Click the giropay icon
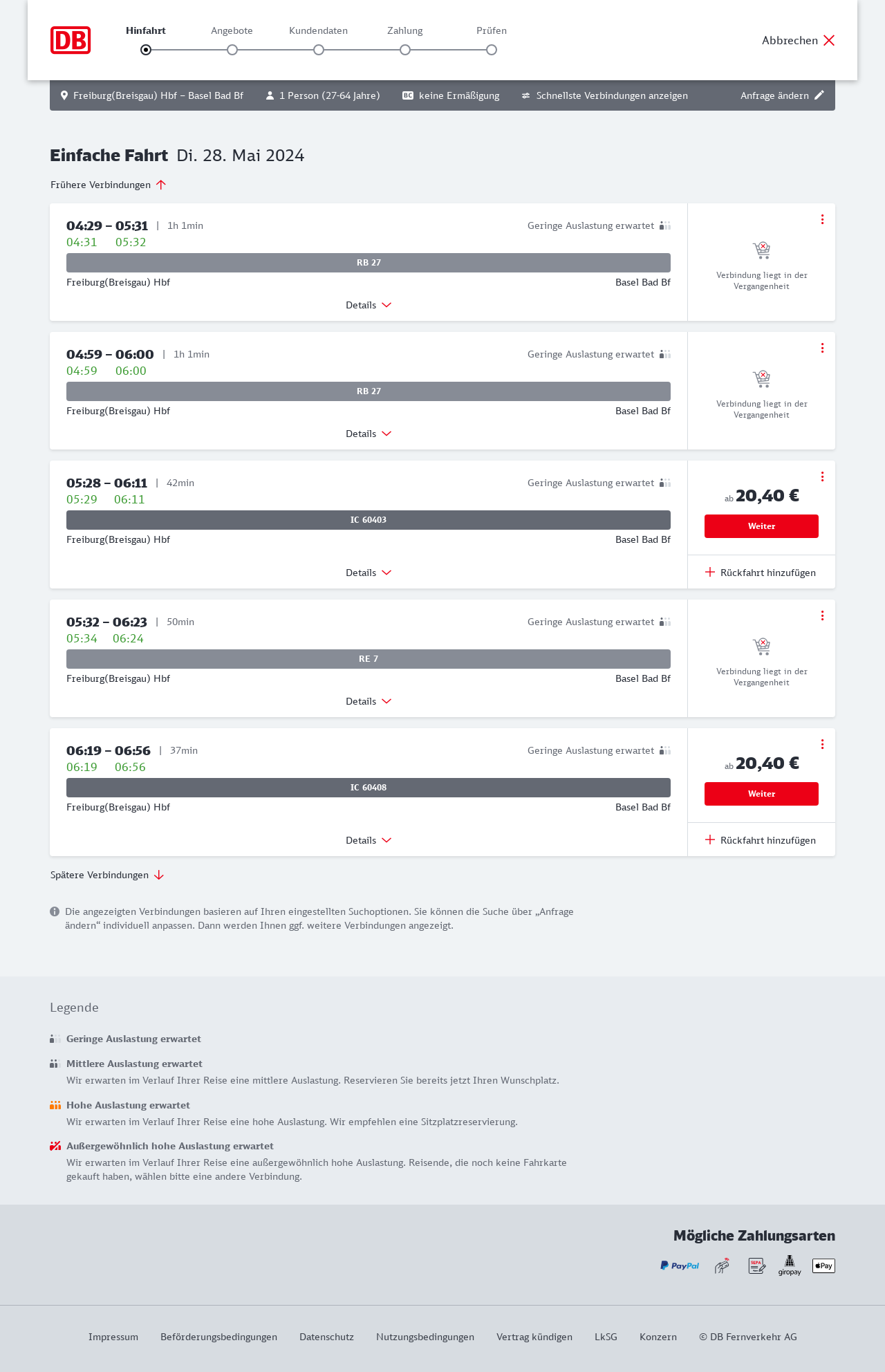 pos(790,1266)
